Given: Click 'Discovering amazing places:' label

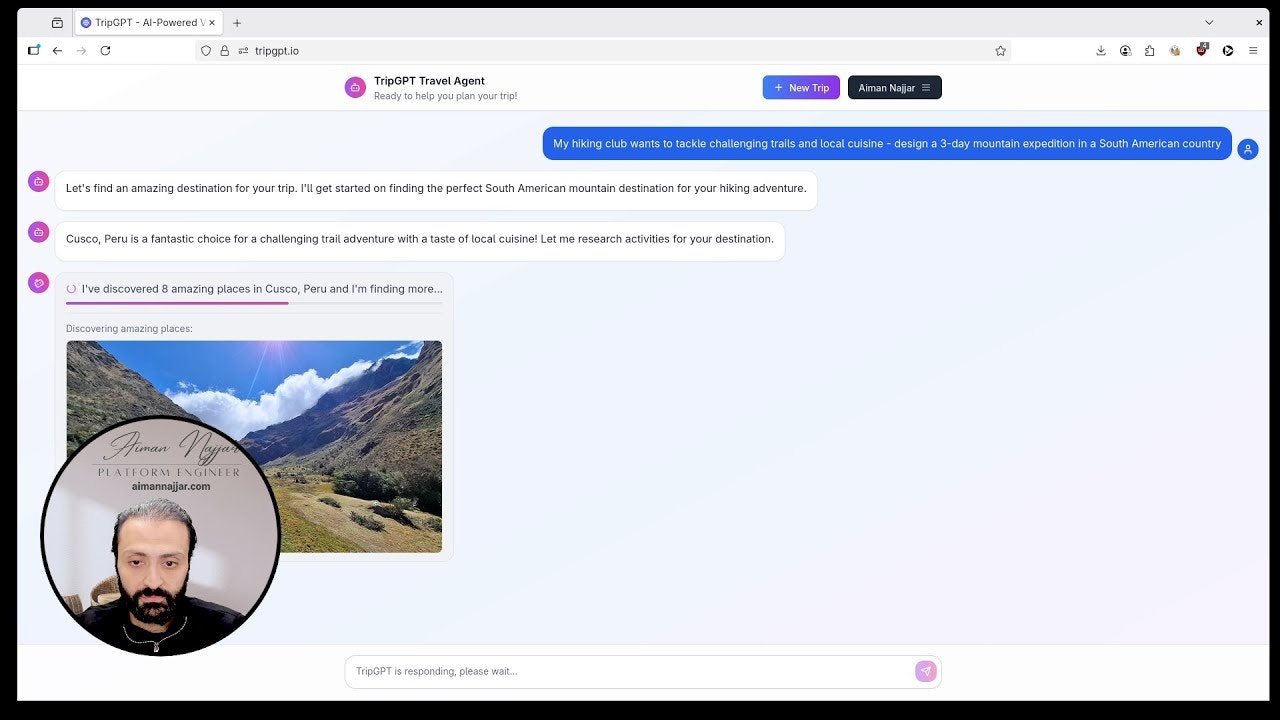Looking at the screenshot, I should (129, 328).
